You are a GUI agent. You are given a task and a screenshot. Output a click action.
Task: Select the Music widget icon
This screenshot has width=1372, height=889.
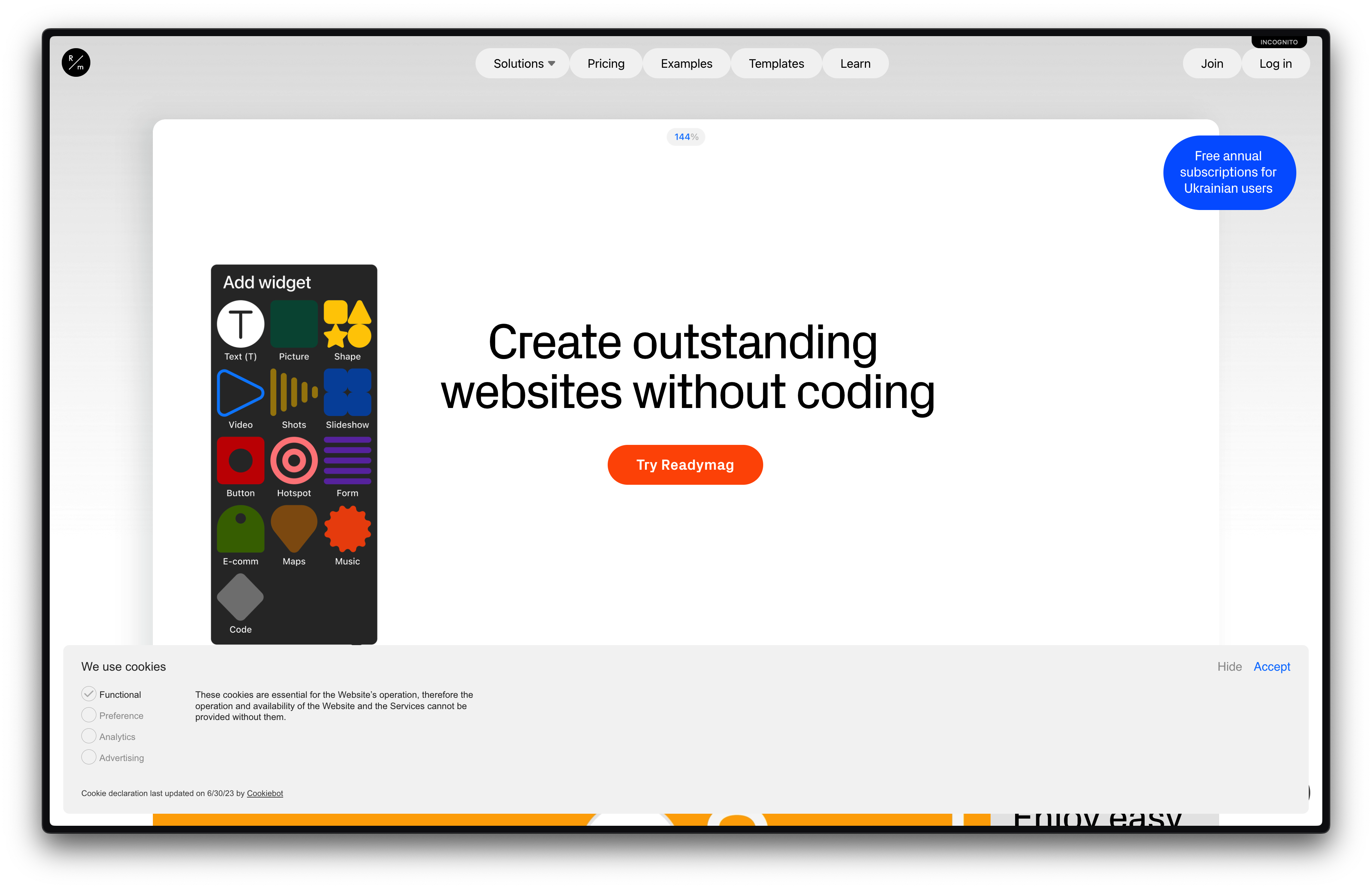pos(347,529)
